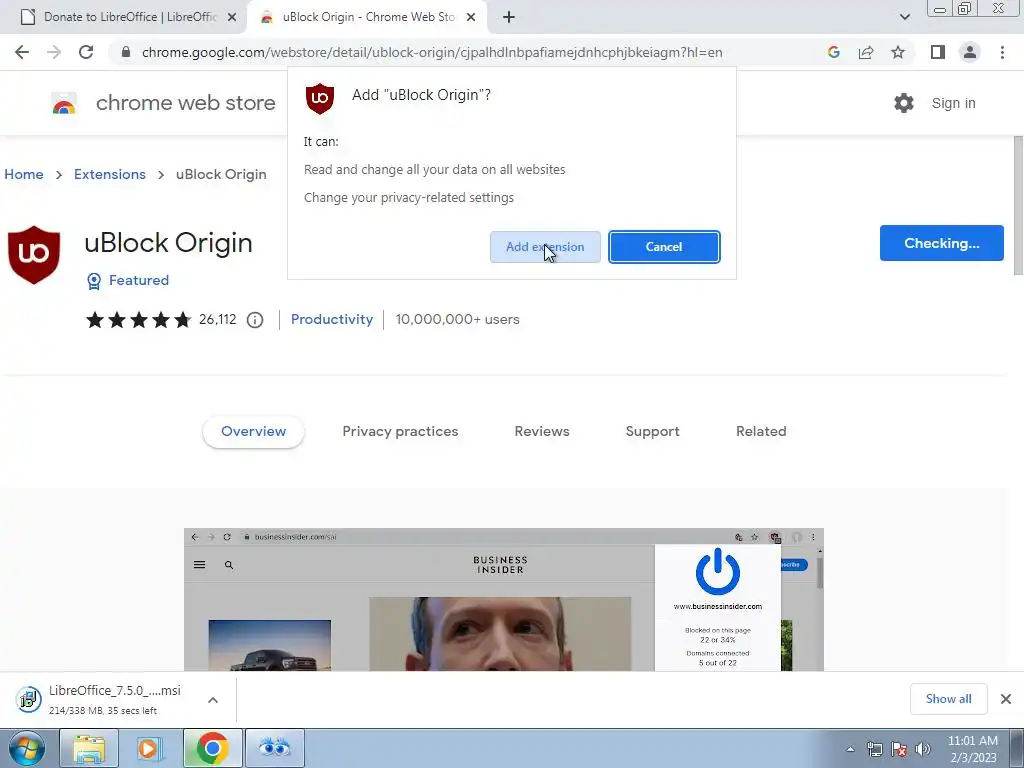
Task: Click the network icon in system tray
Action: [874, 749]
